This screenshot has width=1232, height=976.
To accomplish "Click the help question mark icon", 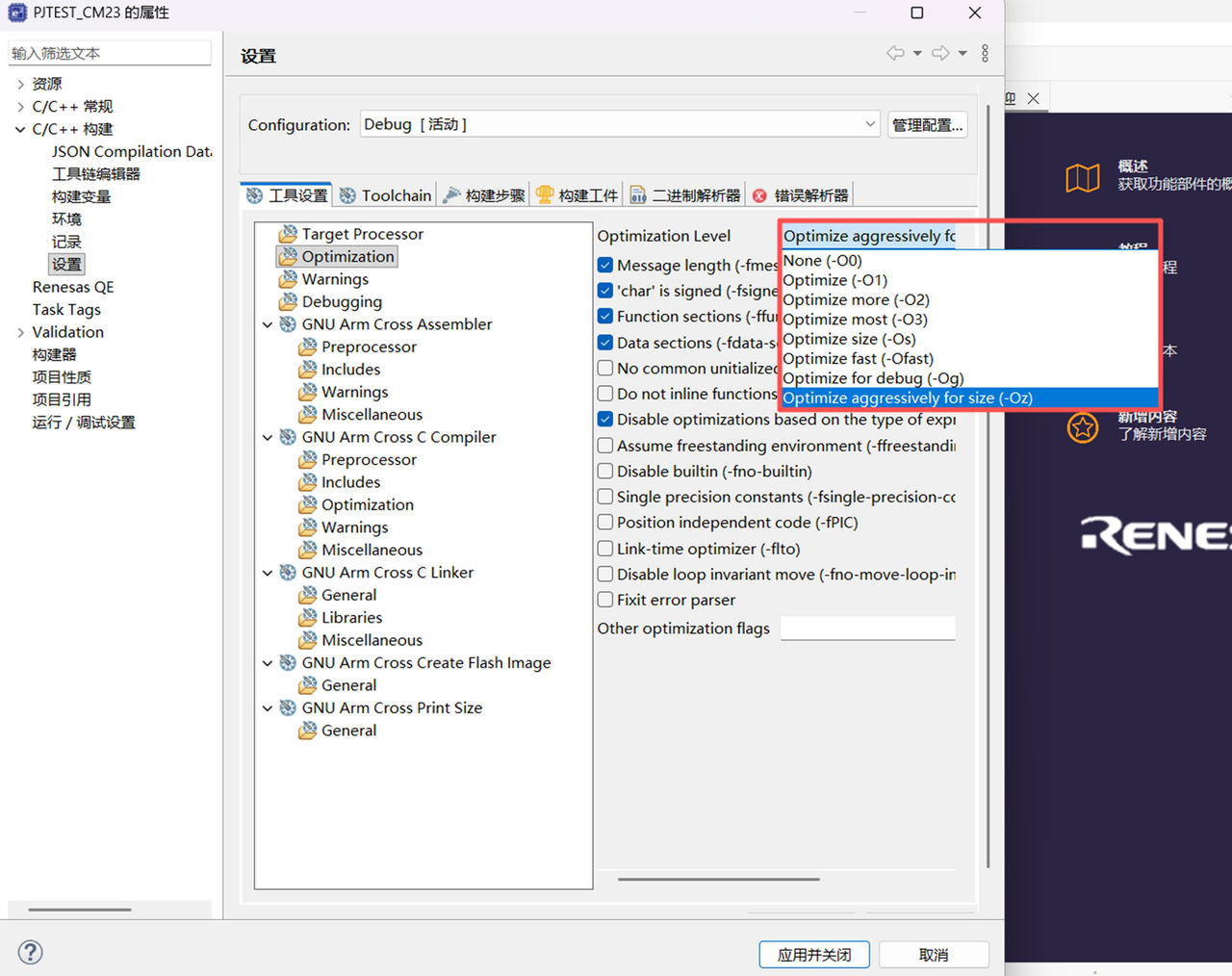I will click(x=31, y=952).
